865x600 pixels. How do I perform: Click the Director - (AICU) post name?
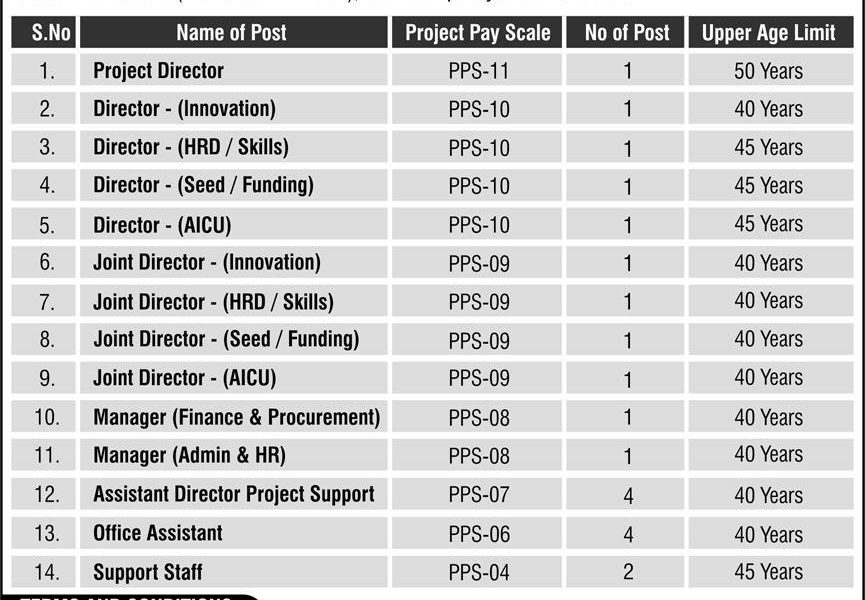162,224
